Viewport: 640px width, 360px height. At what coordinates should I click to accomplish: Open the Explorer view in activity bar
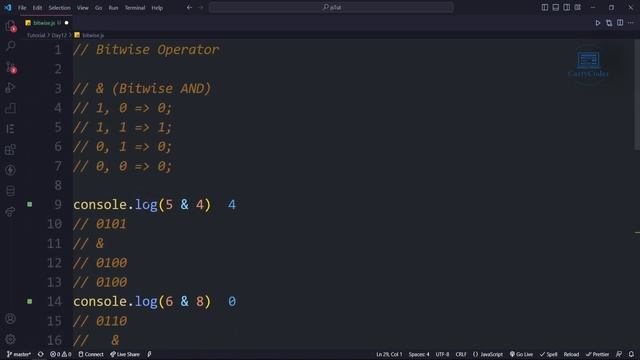pos(11,26)
